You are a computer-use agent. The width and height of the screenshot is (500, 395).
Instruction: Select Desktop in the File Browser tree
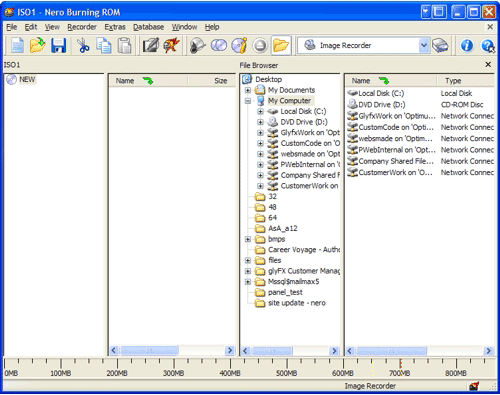[268, 79]
